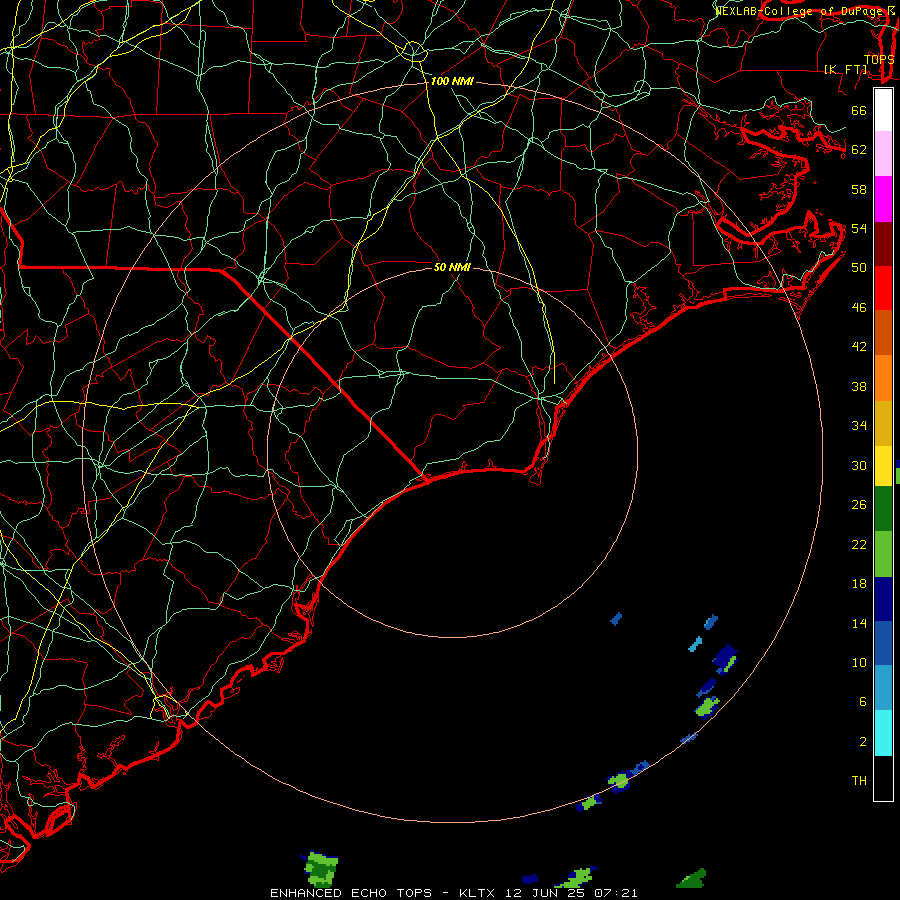Screen dimensions: 900x900
Task: Select the '34' legend value
Action: [x=859, y=425]
